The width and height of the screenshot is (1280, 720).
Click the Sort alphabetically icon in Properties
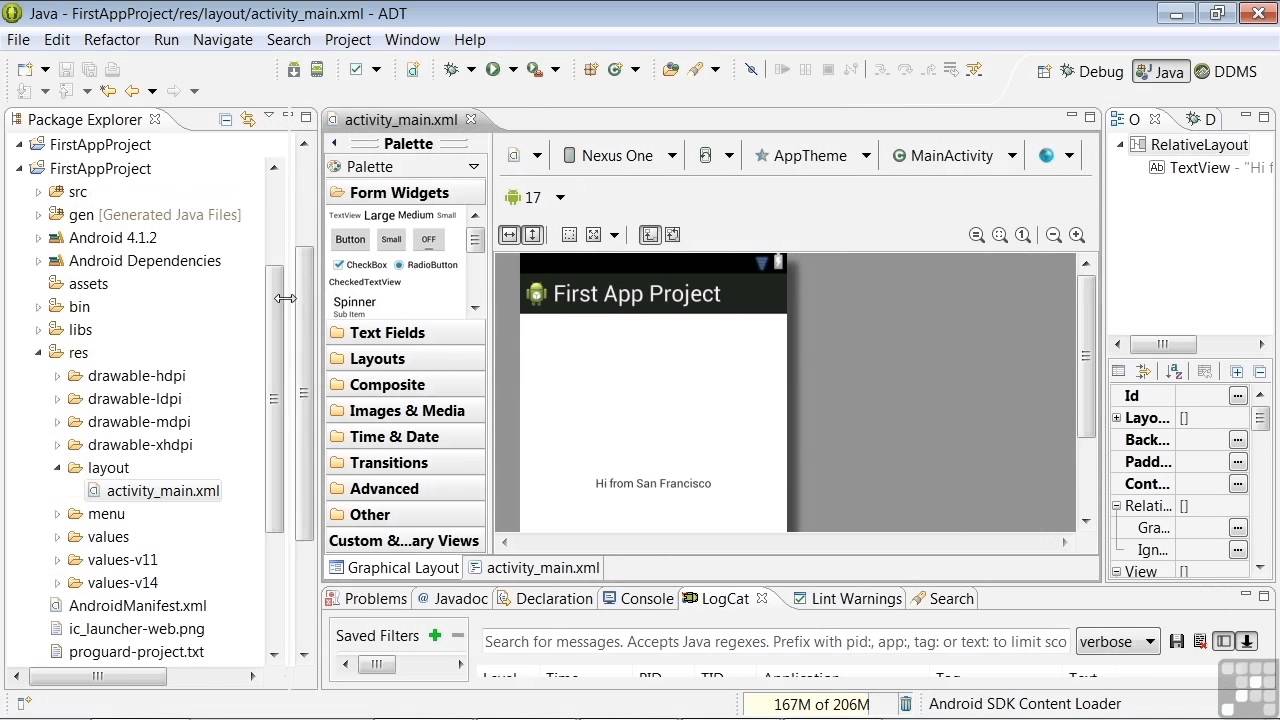point(1174,372)
